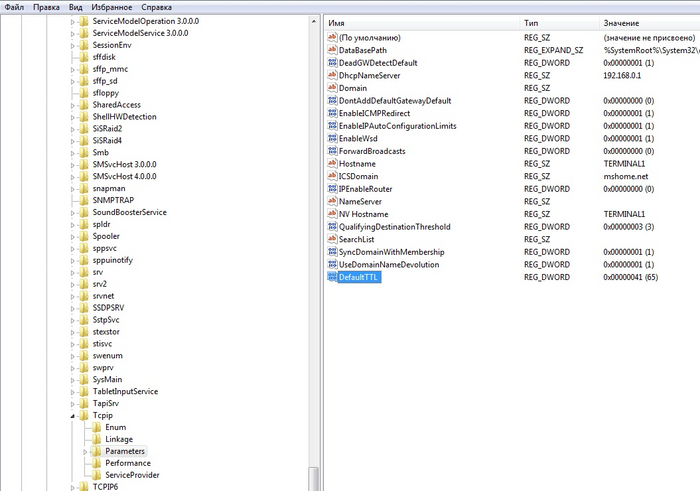
Task: Select the TabletInputService key
Action: (x=125, y=391)
